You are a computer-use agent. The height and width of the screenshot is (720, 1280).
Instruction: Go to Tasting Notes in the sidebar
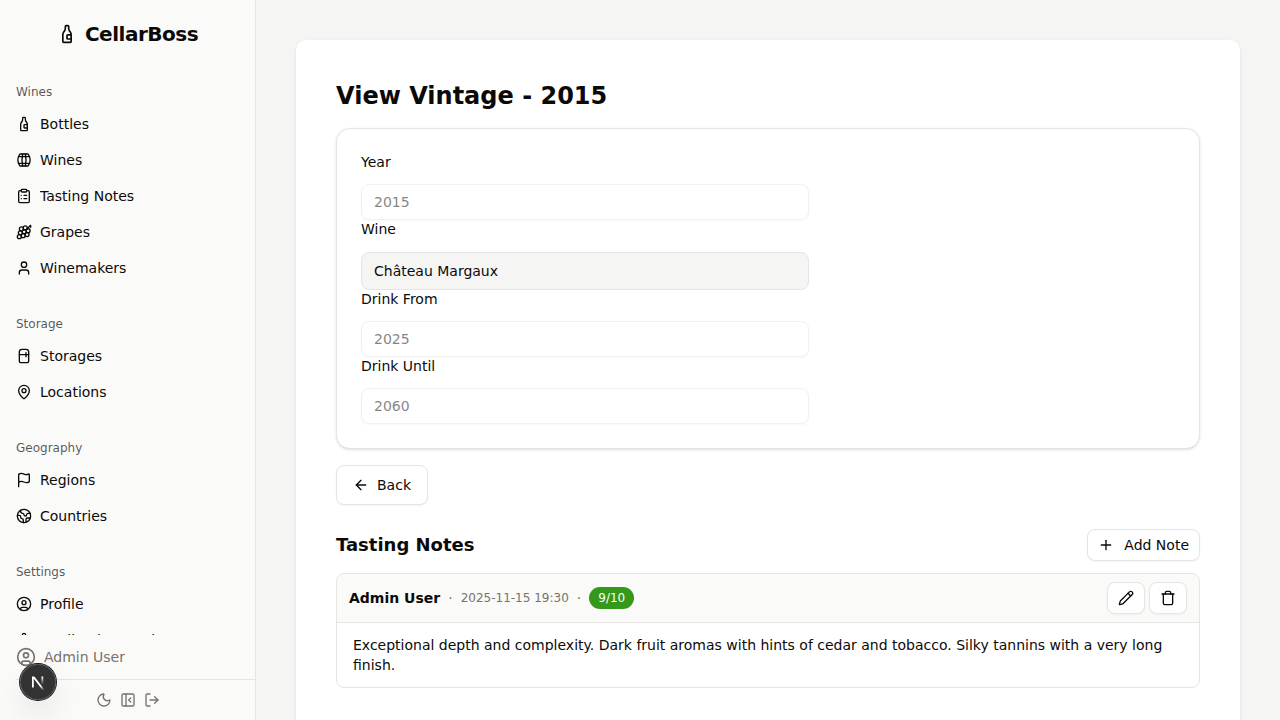(x=86, y=196)
